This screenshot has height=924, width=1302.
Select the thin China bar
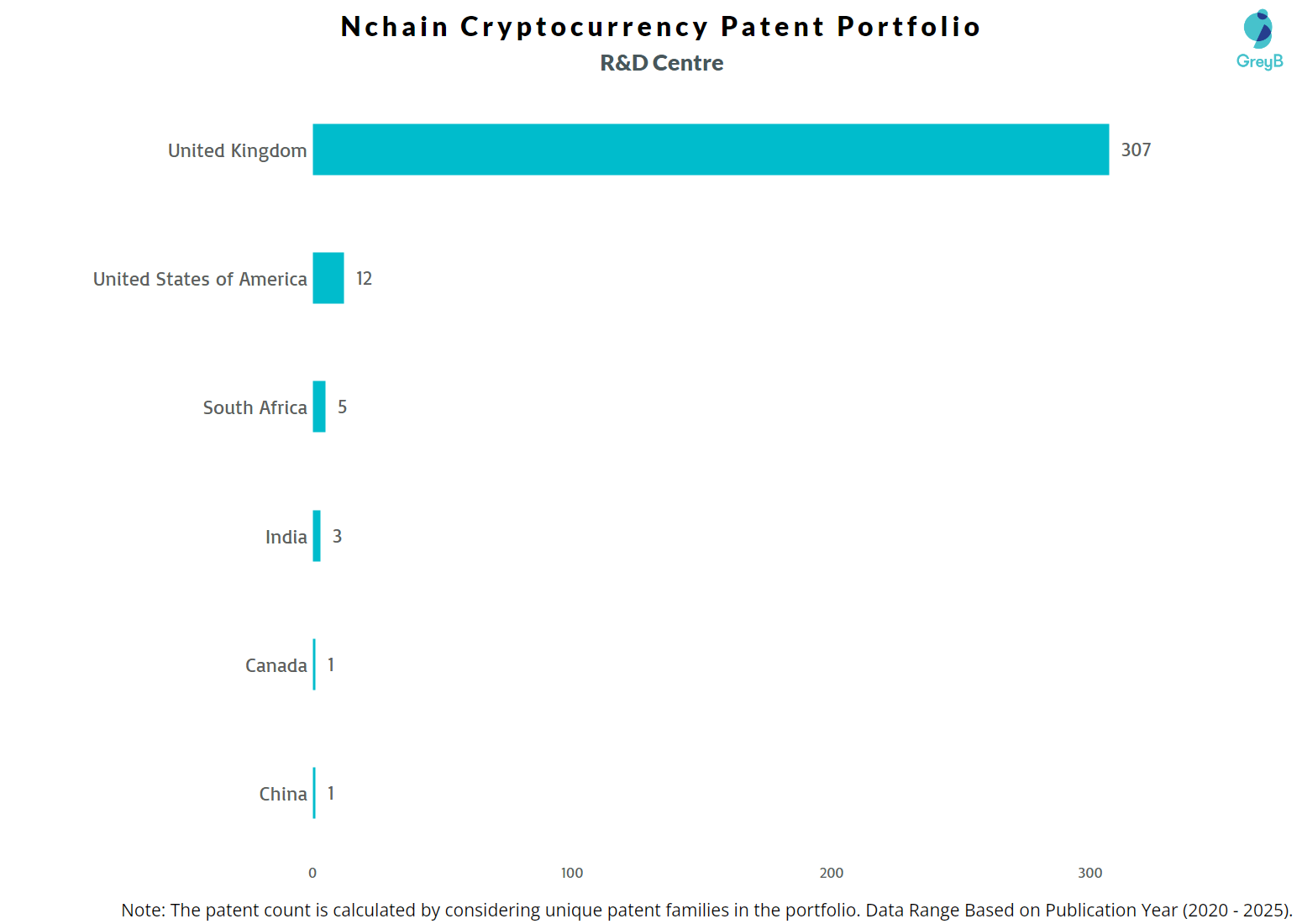tap(314, 793)
